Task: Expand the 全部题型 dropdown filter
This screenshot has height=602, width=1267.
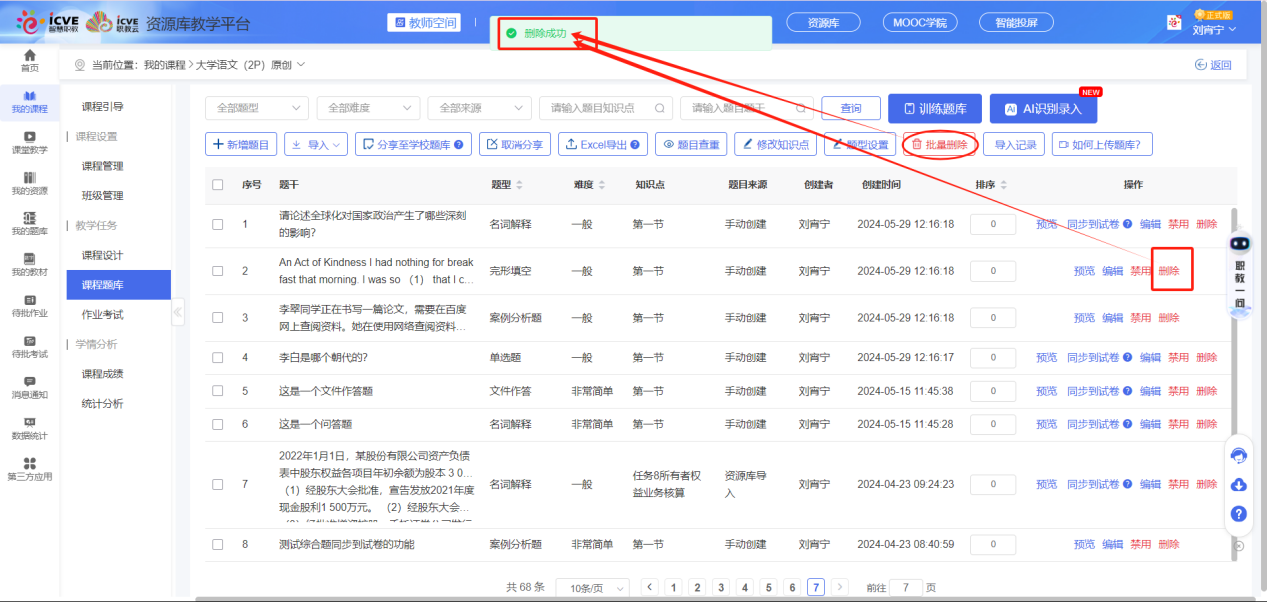Action: (256, 108)
